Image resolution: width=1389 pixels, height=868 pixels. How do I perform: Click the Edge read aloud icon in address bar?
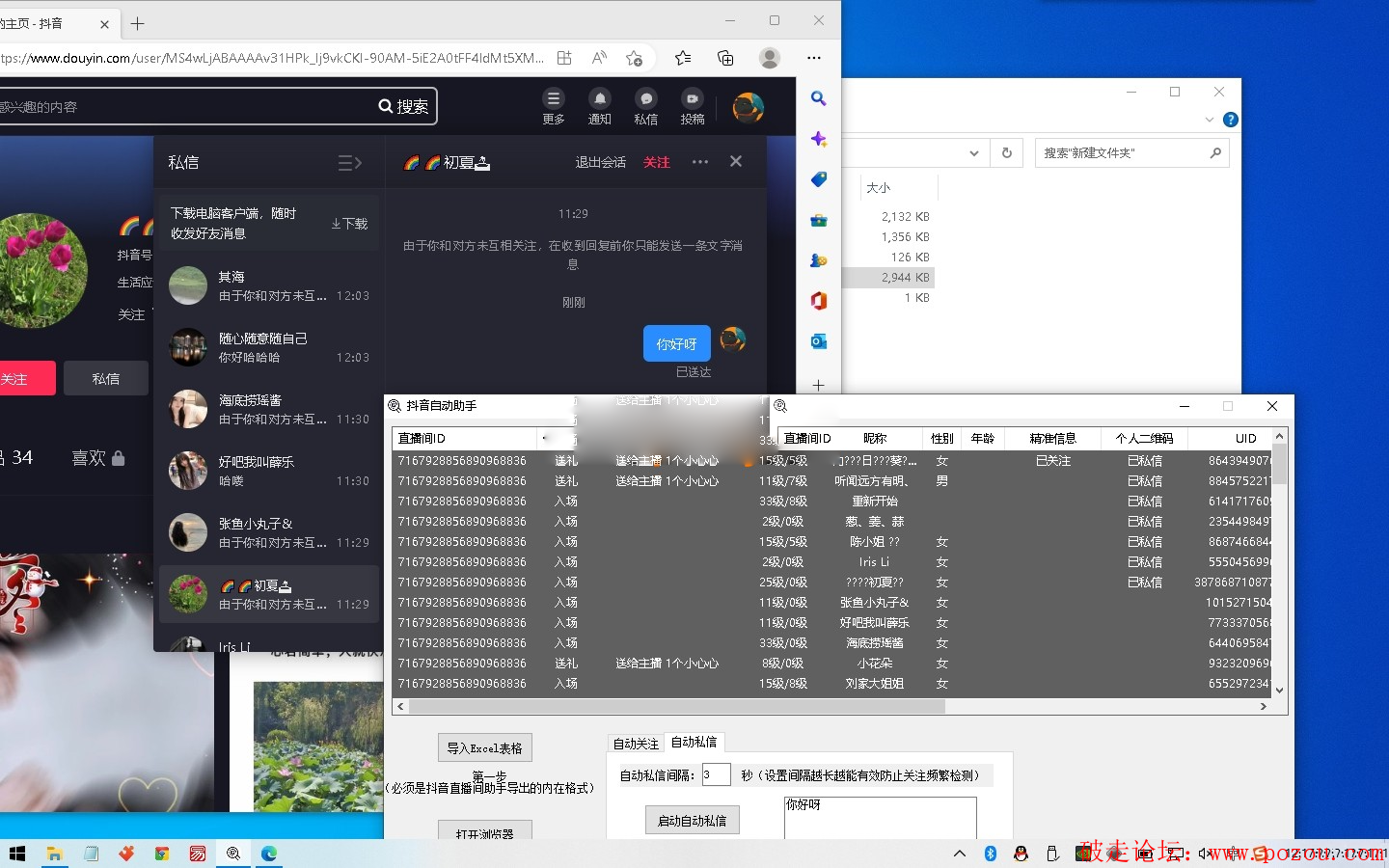click(x=599, y=58)
